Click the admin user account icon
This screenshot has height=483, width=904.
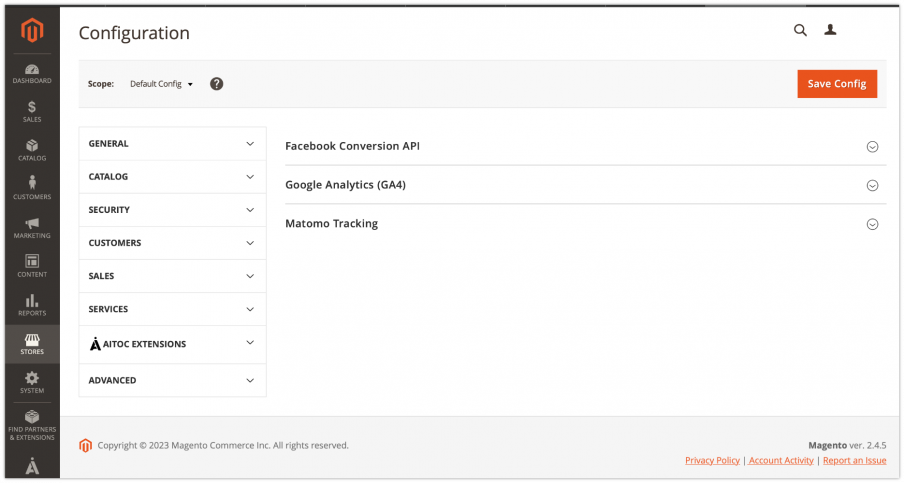830,30
